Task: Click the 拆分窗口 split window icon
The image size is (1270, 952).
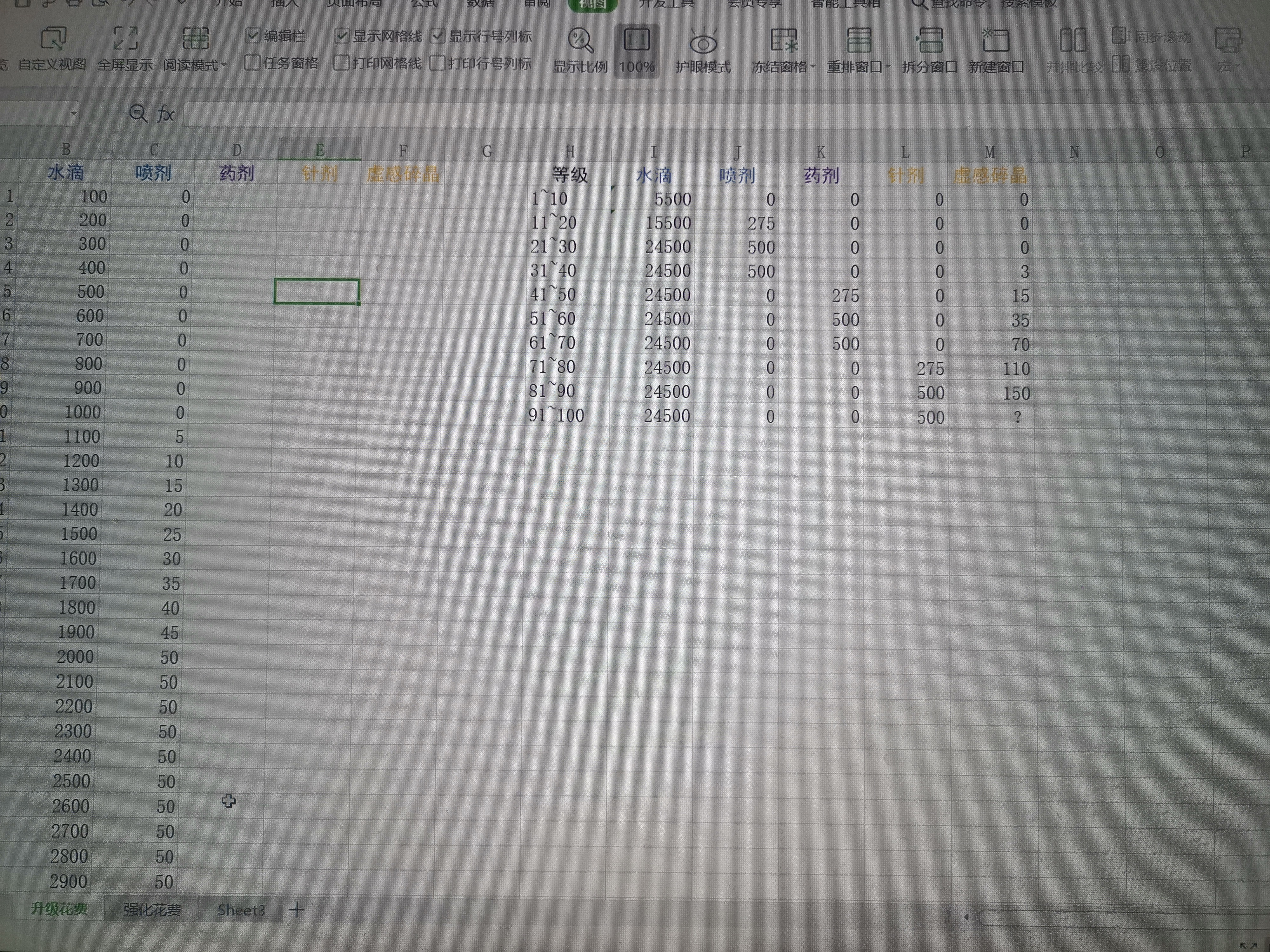Action: pyautogui.click(x=930, y=41)
